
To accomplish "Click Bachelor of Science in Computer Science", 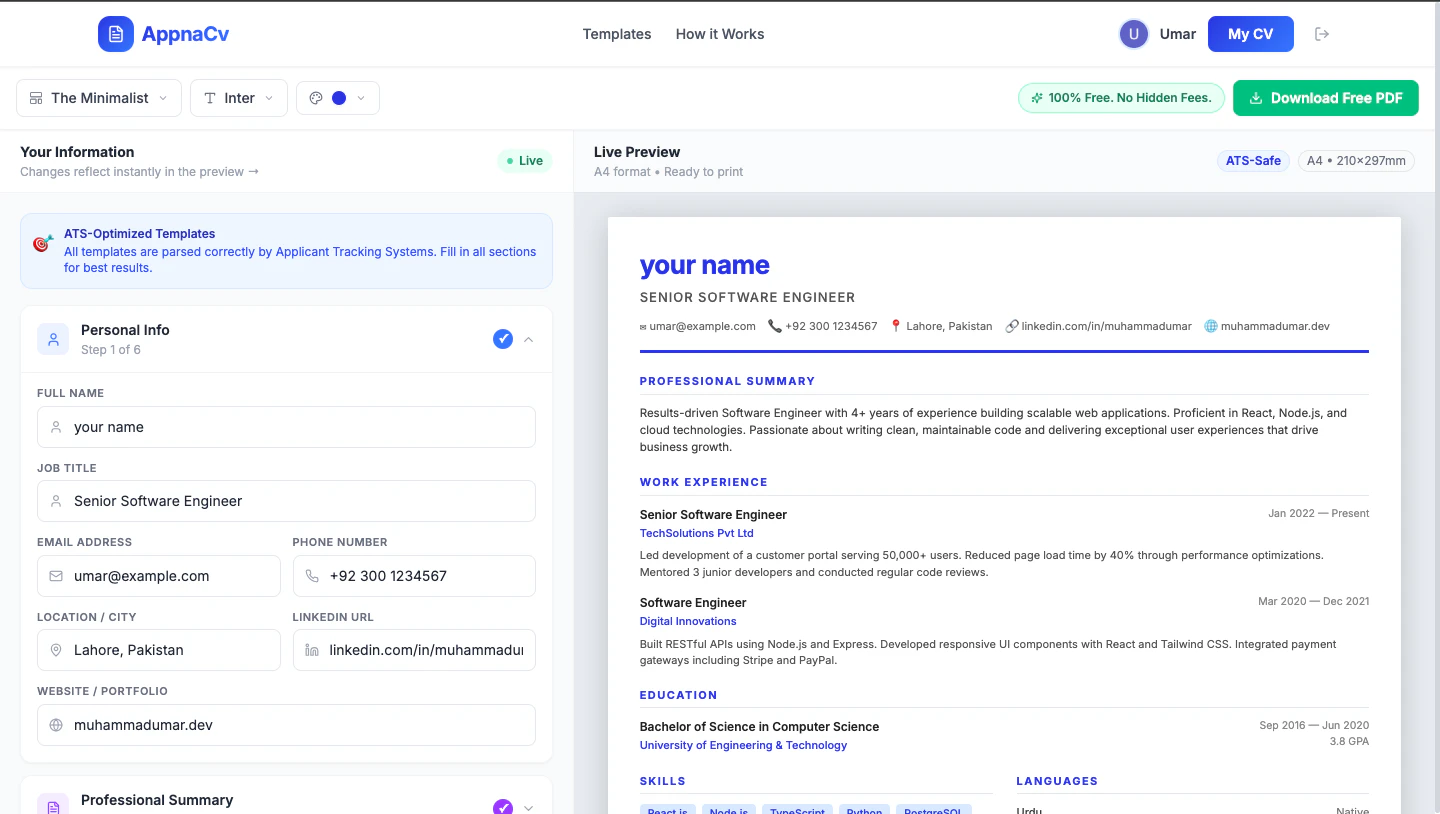I will coord(760,727).
